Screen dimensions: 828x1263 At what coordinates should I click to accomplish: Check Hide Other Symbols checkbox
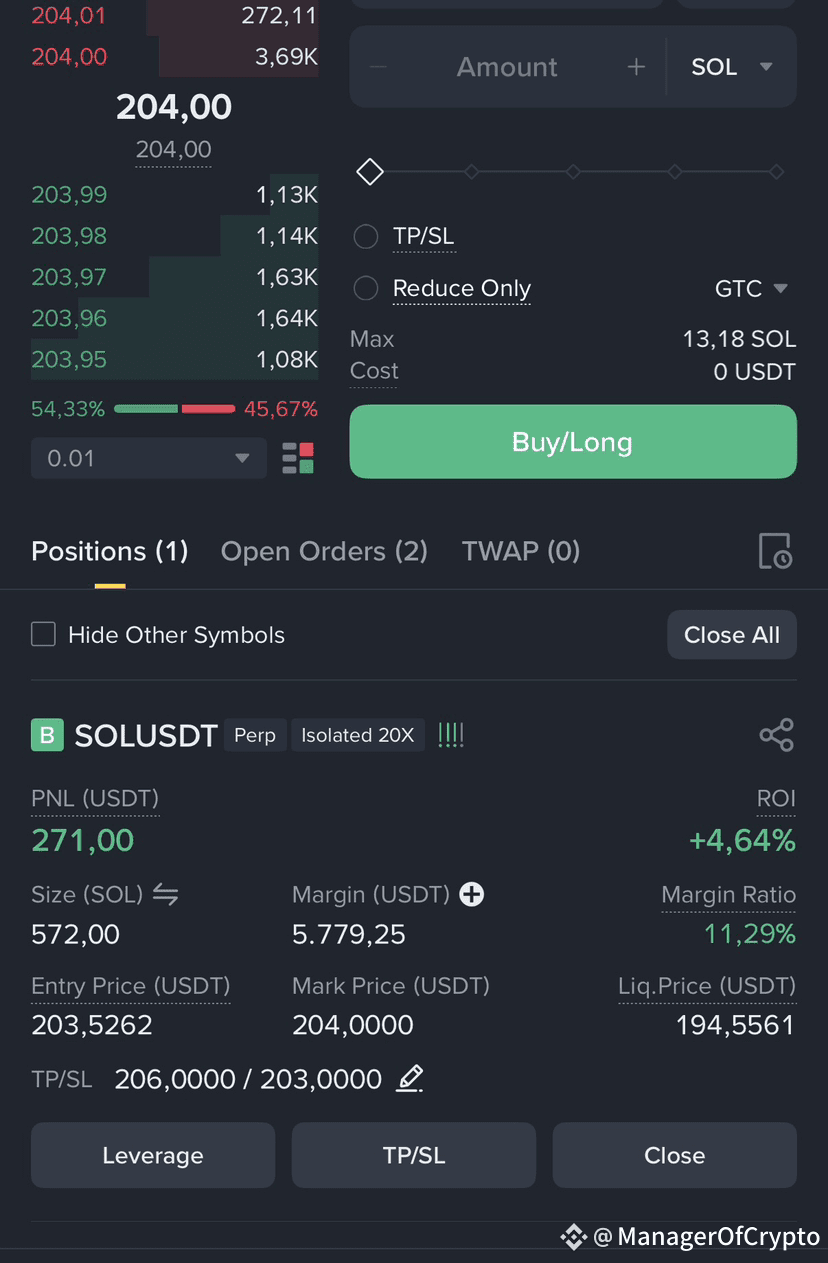(43, 634)
